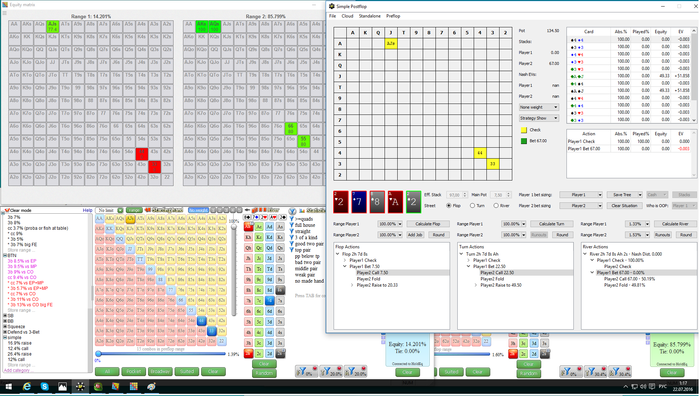Click the Calculate River button
Screen dimensions: 700x396
675,224
